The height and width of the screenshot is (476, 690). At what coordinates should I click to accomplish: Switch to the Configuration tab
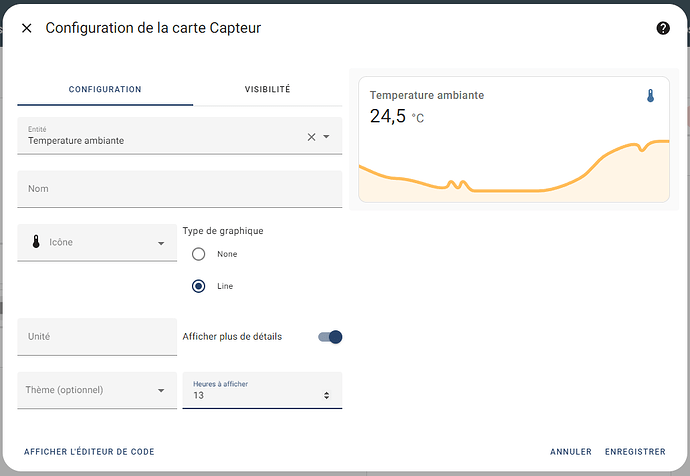tap(105, 89)
